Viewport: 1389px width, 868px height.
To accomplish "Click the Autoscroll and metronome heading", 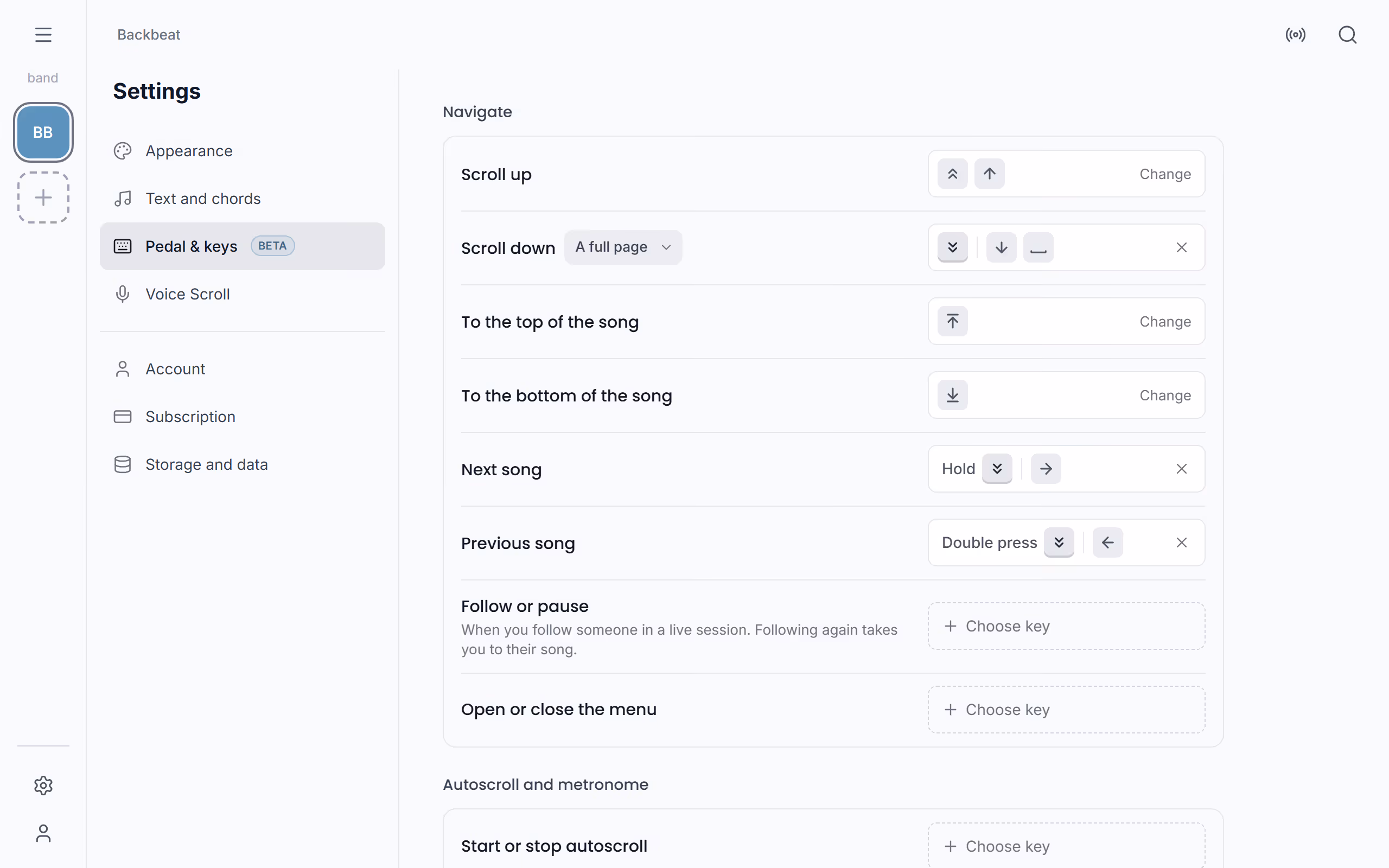I will click(545, 785).
